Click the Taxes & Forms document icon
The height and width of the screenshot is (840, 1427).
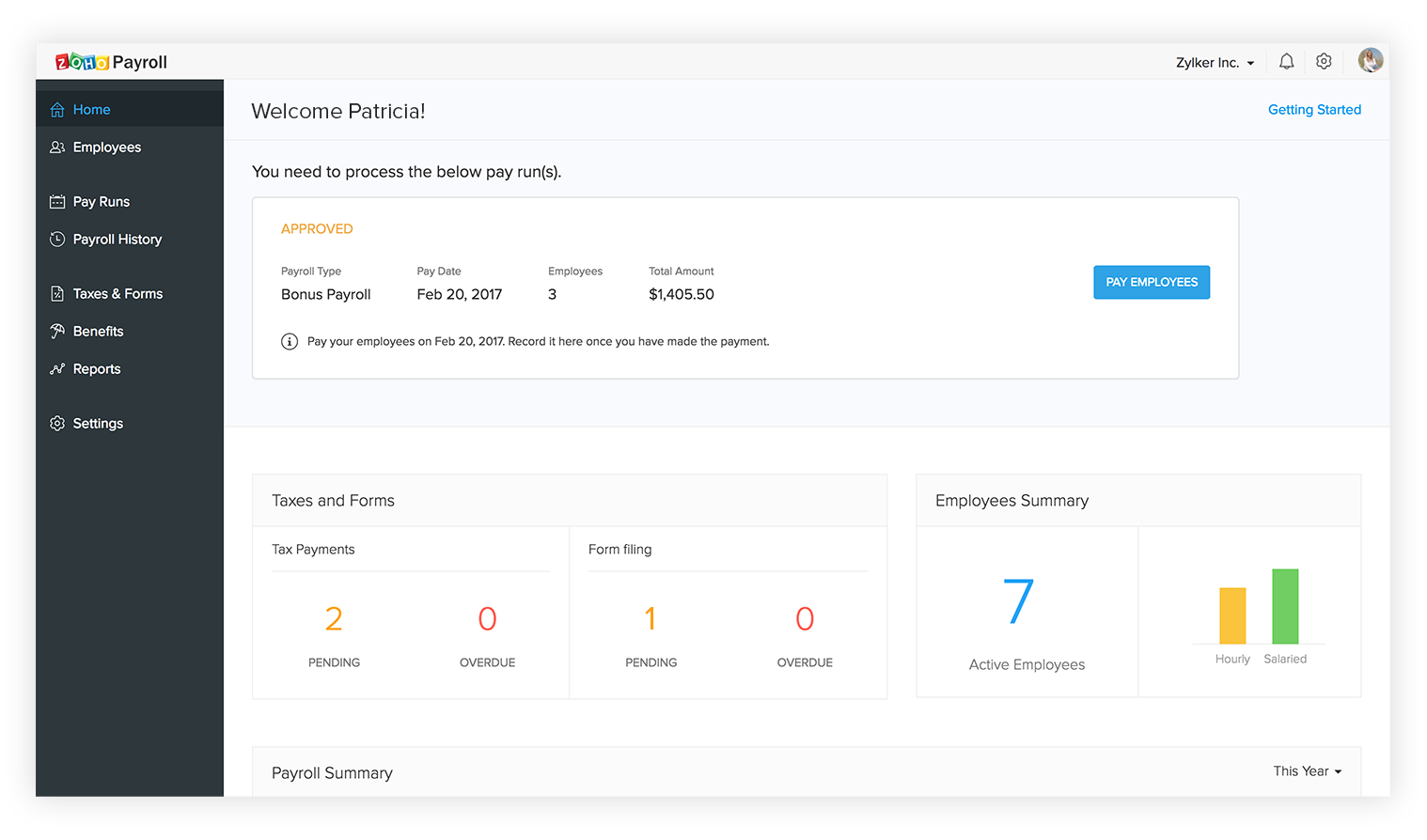point(57,294)
